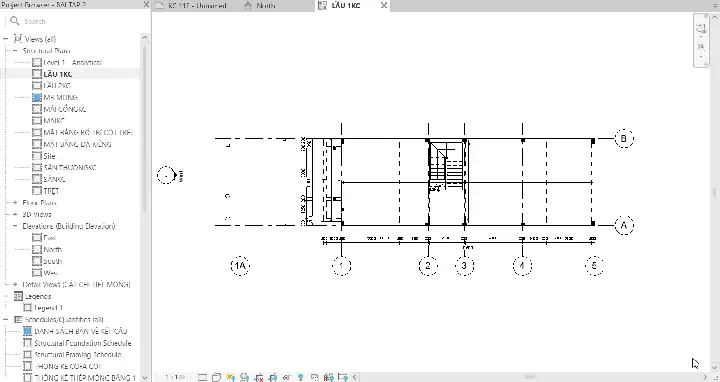
Task: Collapse the Views (all) tree node
Action: (6, 39)
